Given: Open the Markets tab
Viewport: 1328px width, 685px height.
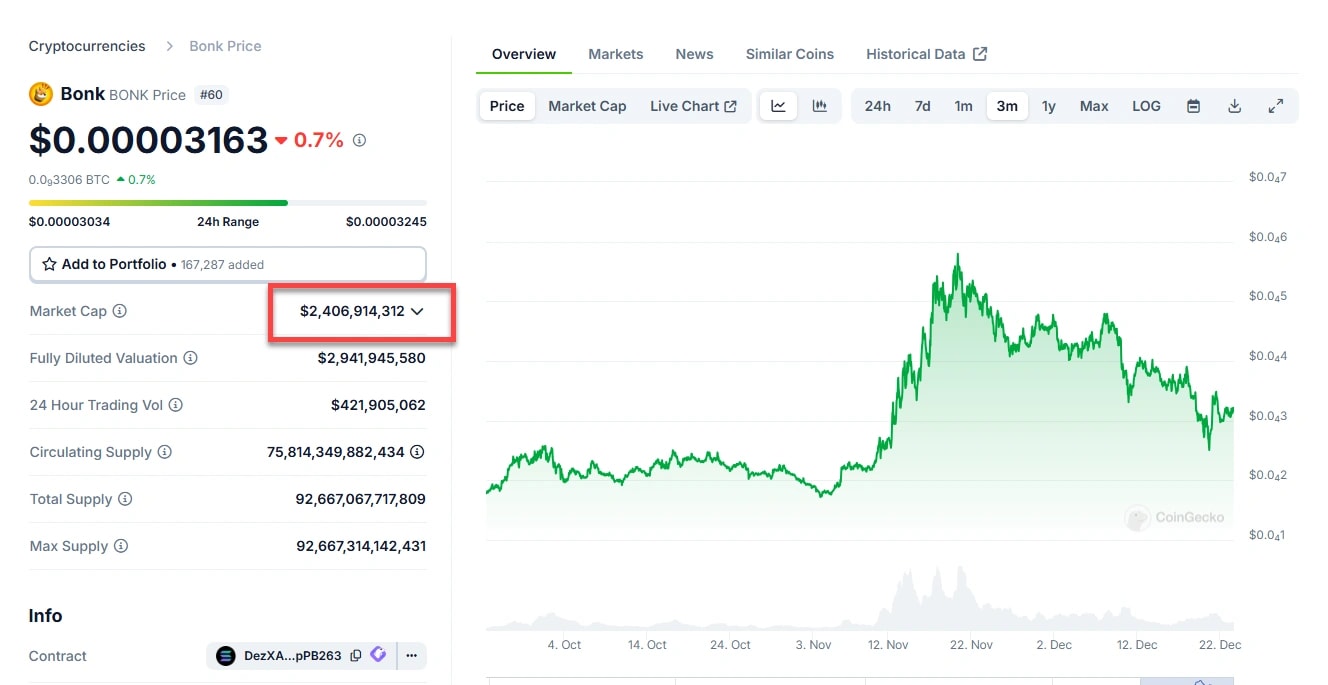Looking at the screenshot, I should click(x=615, y=54).
